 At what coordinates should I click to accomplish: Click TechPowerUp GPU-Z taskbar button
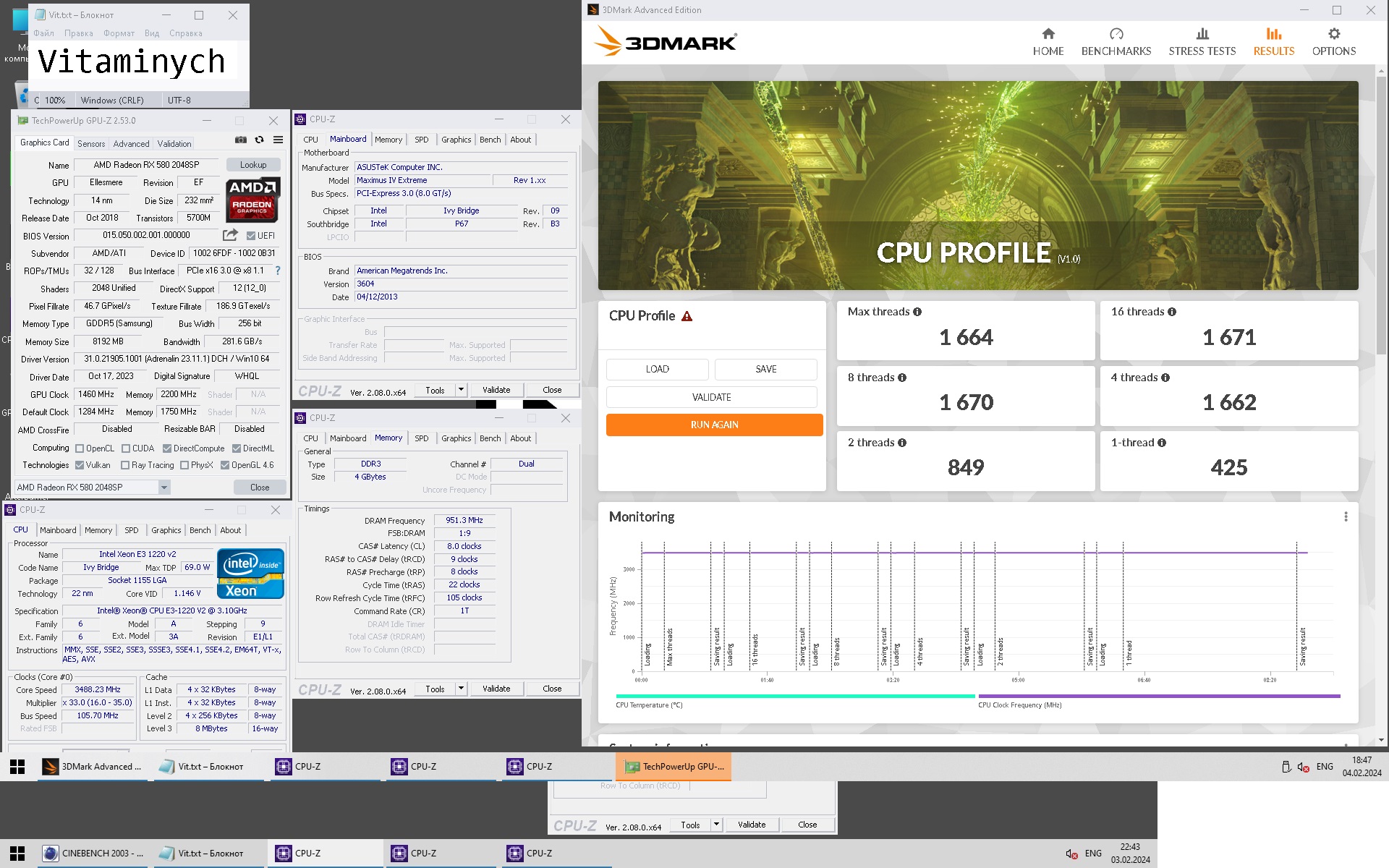(x=674, y=767)
